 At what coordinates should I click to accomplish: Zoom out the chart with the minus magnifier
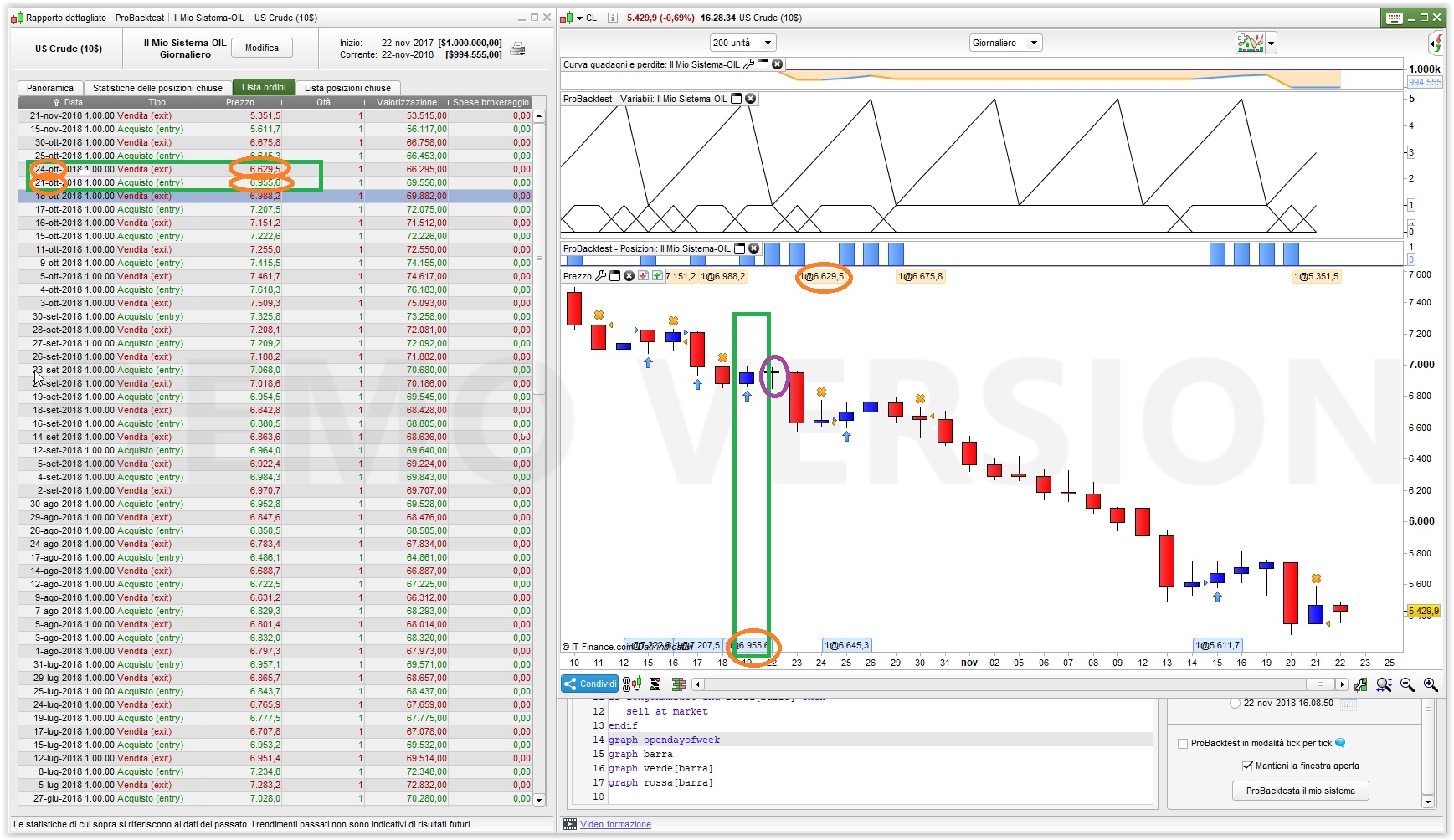[1407, 684]
